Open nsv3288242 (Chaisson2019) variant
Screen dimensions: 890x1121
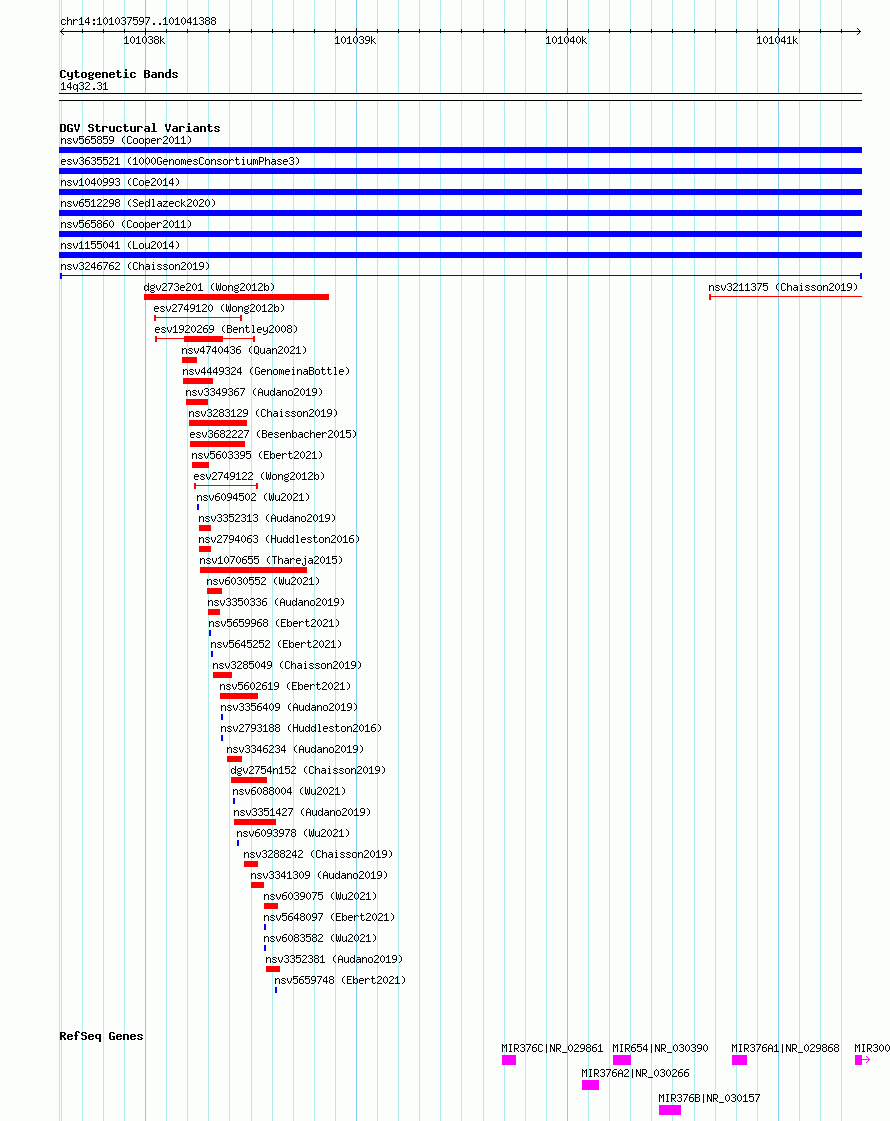[318, 854]
